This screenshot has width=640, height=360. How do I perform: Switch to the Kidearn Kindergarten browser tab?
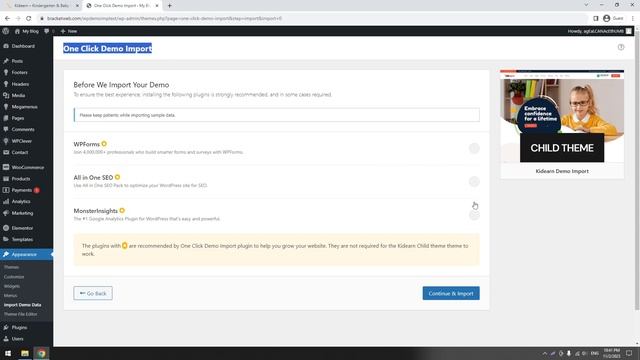[x=41, y=6]
